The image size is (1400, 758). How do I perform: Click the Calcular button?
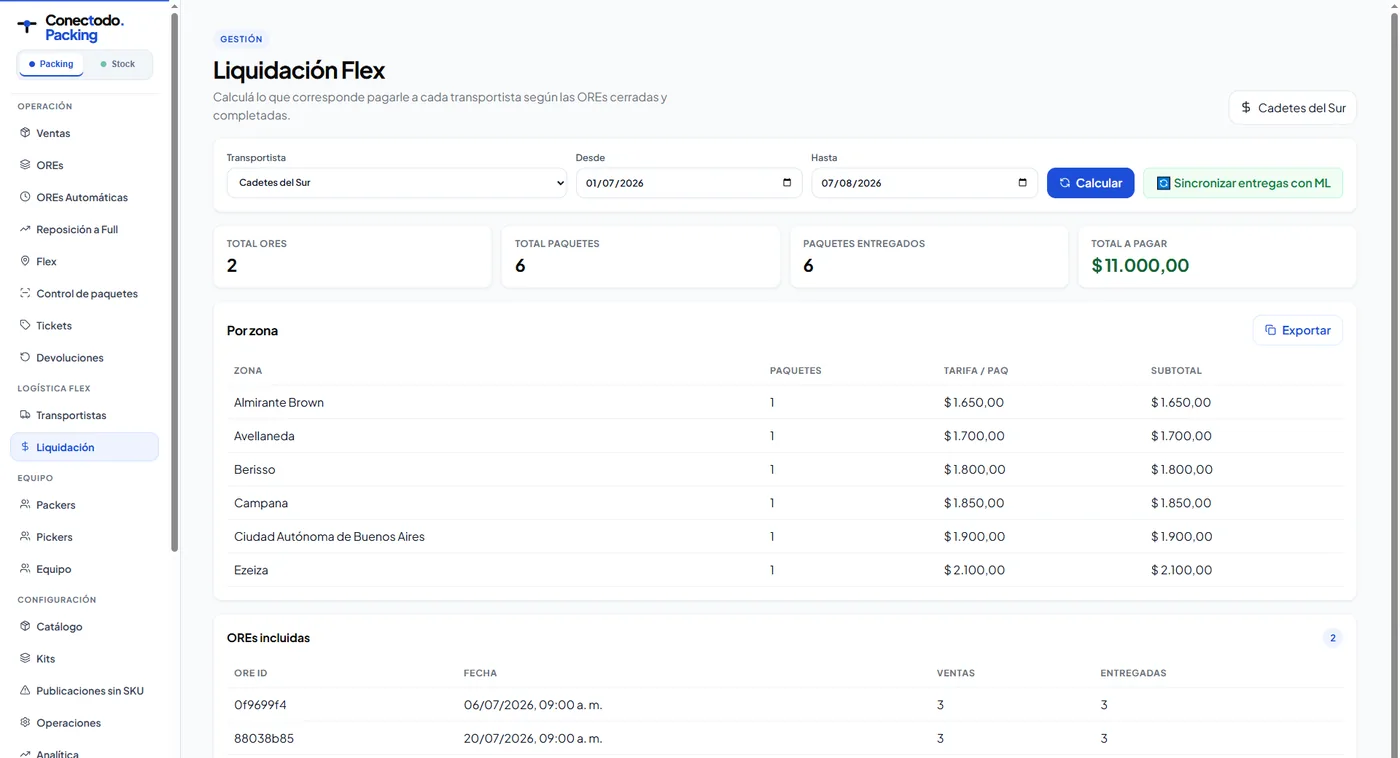pyautogui.click(x=1090, y=183)
